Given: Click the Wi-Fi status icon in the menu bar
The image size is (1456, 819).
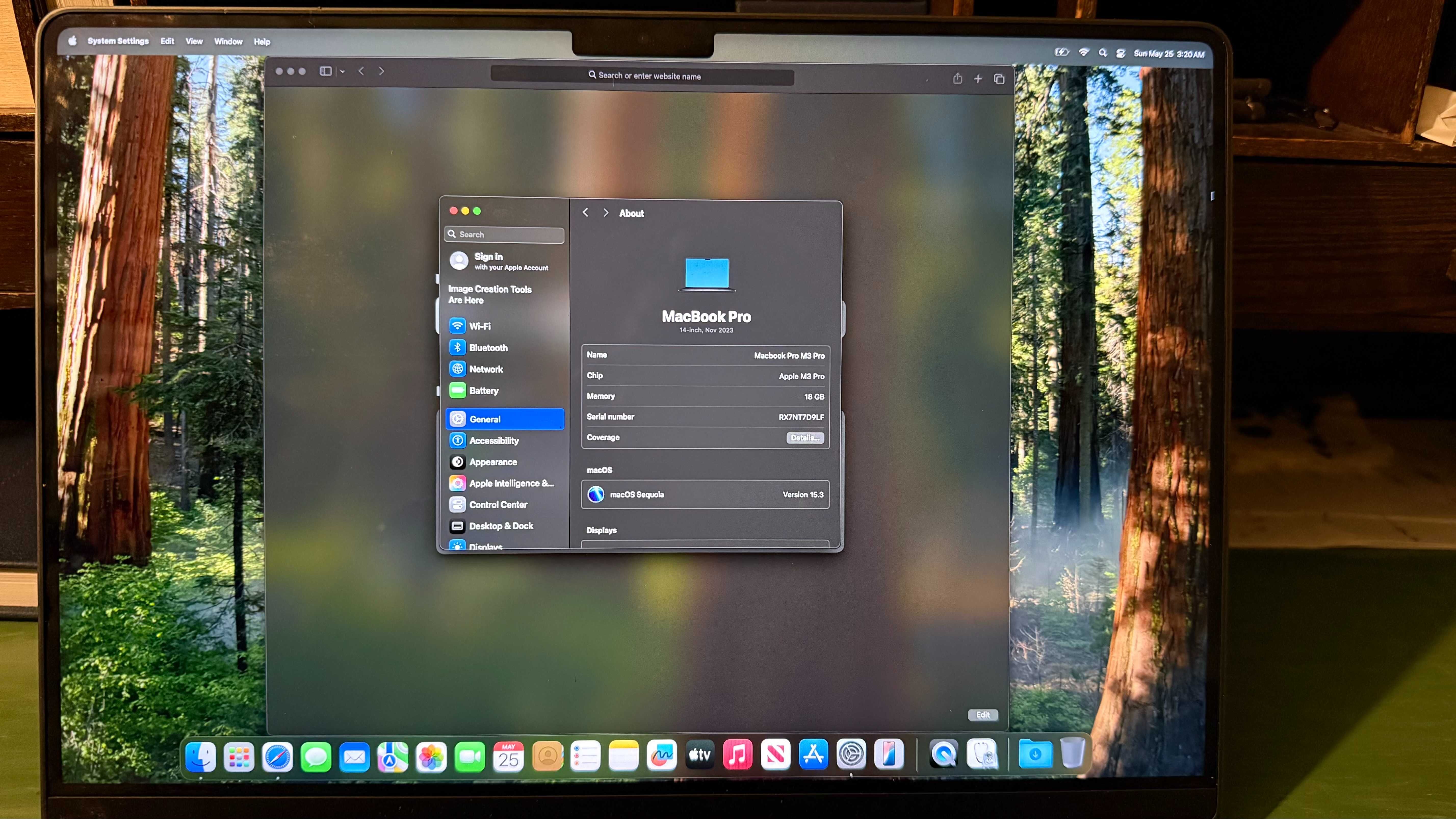Looking at the screenshot, I should [x=1084, y=52].
